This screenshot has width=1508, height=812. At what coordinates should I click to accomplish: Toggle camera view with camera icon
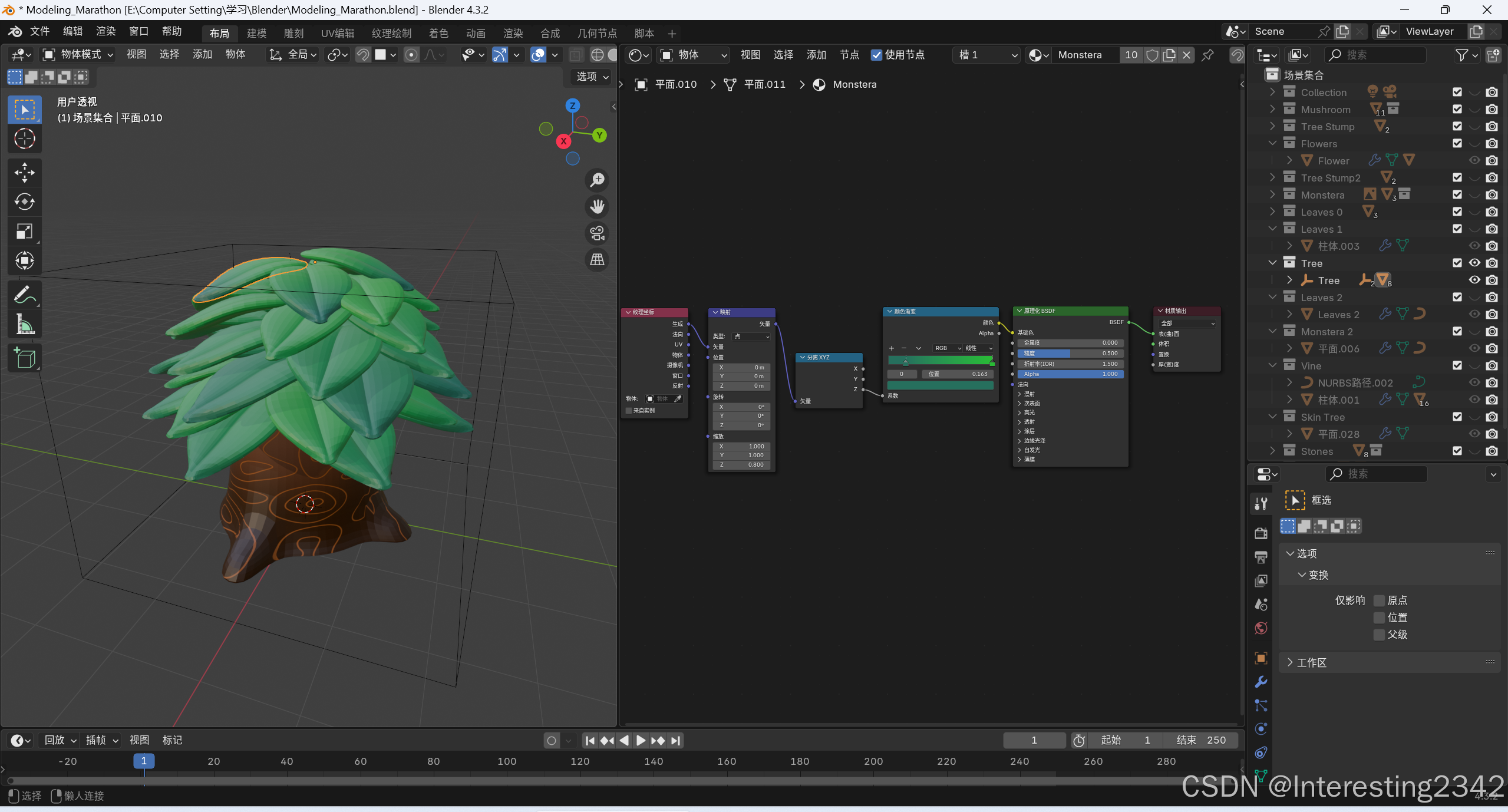tap(597, 233)
